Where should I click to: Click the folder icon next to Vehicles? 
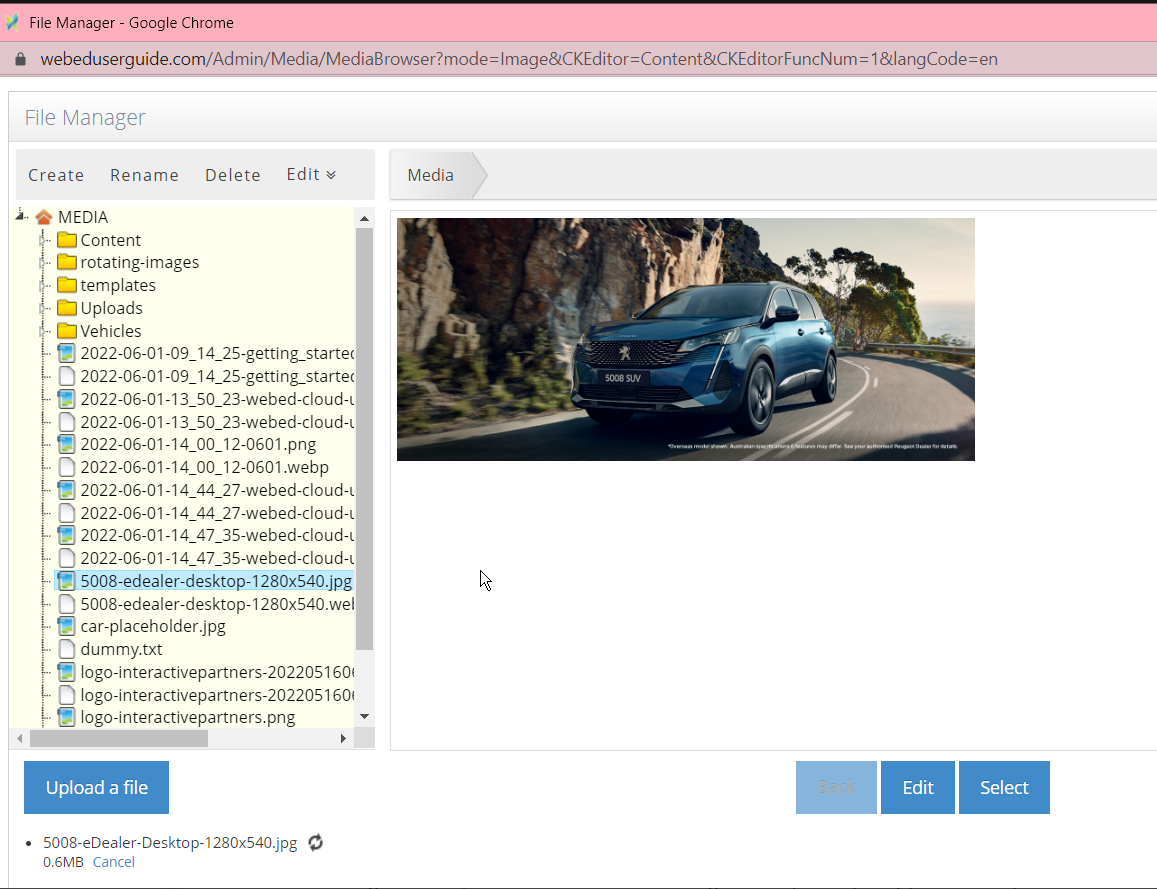[65, 331]
